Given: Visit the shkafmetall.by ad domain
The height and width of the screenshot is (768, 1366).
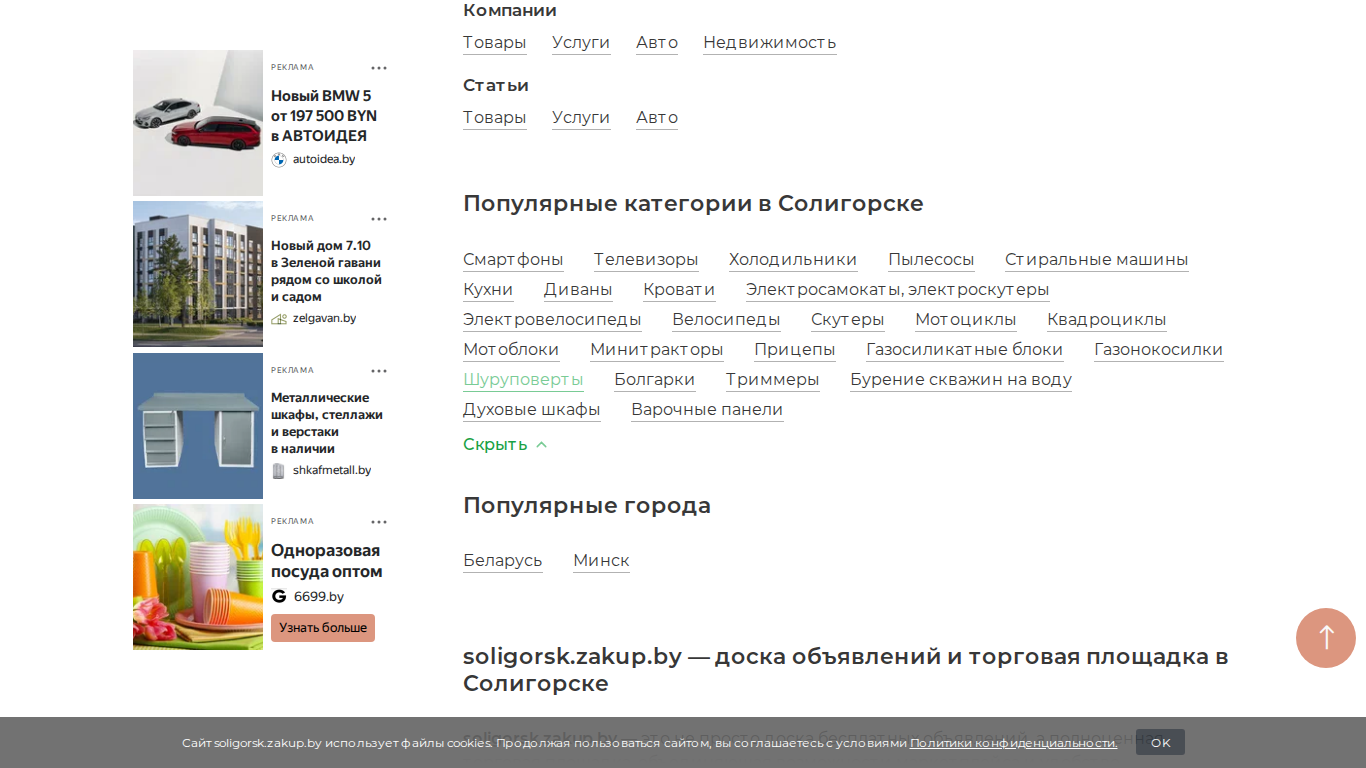Looking at the screenshot, I should [332, 470].
